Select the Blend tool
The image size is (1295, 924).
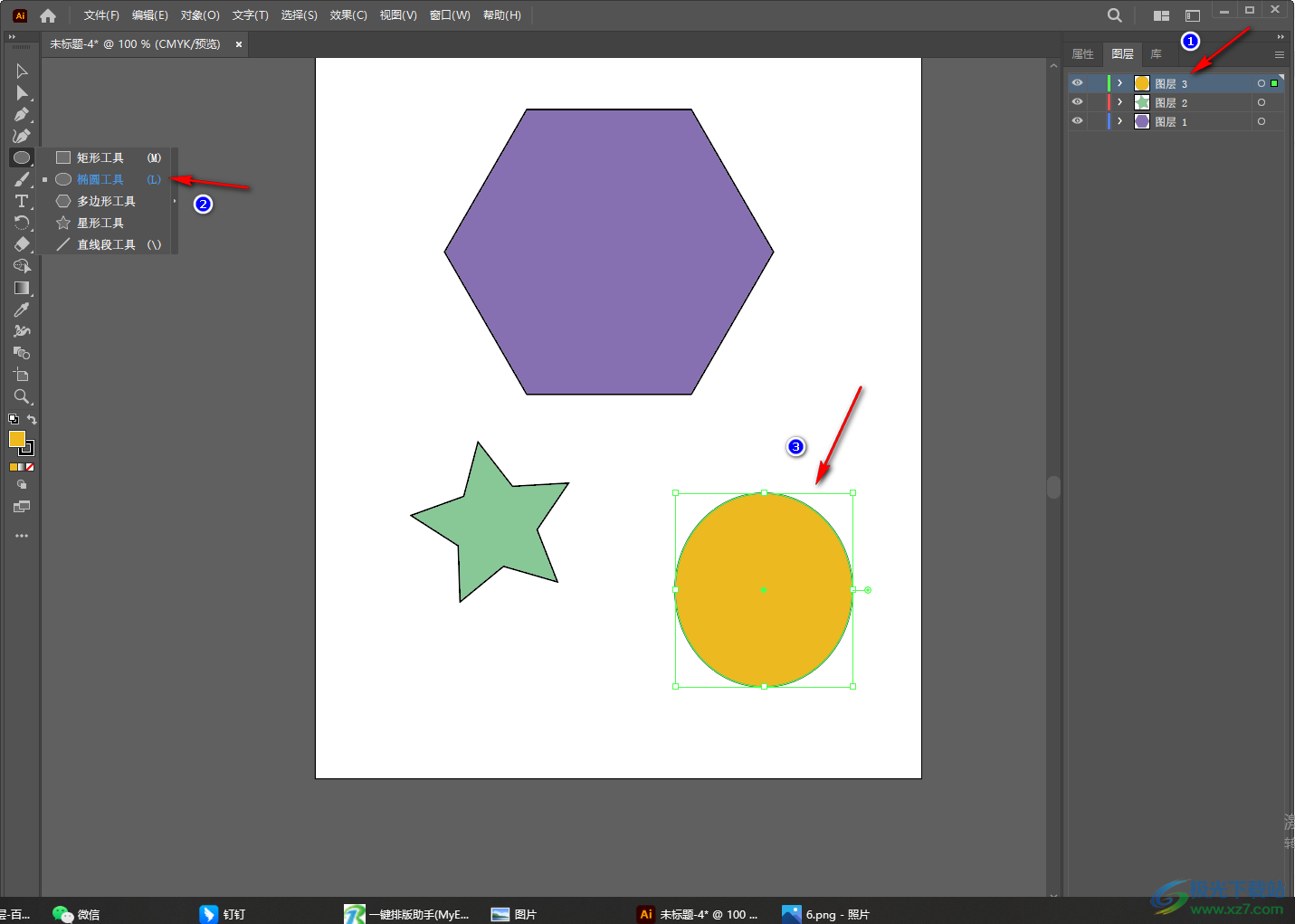tap(22, 353)
